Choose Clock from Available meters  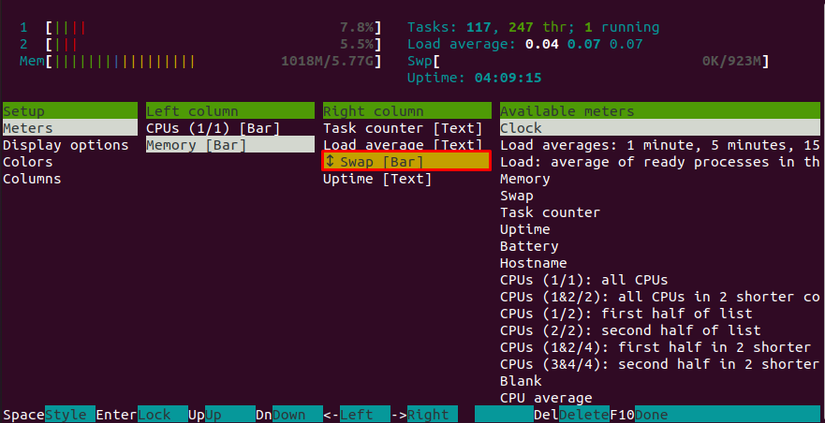click(x=660, y=128)
